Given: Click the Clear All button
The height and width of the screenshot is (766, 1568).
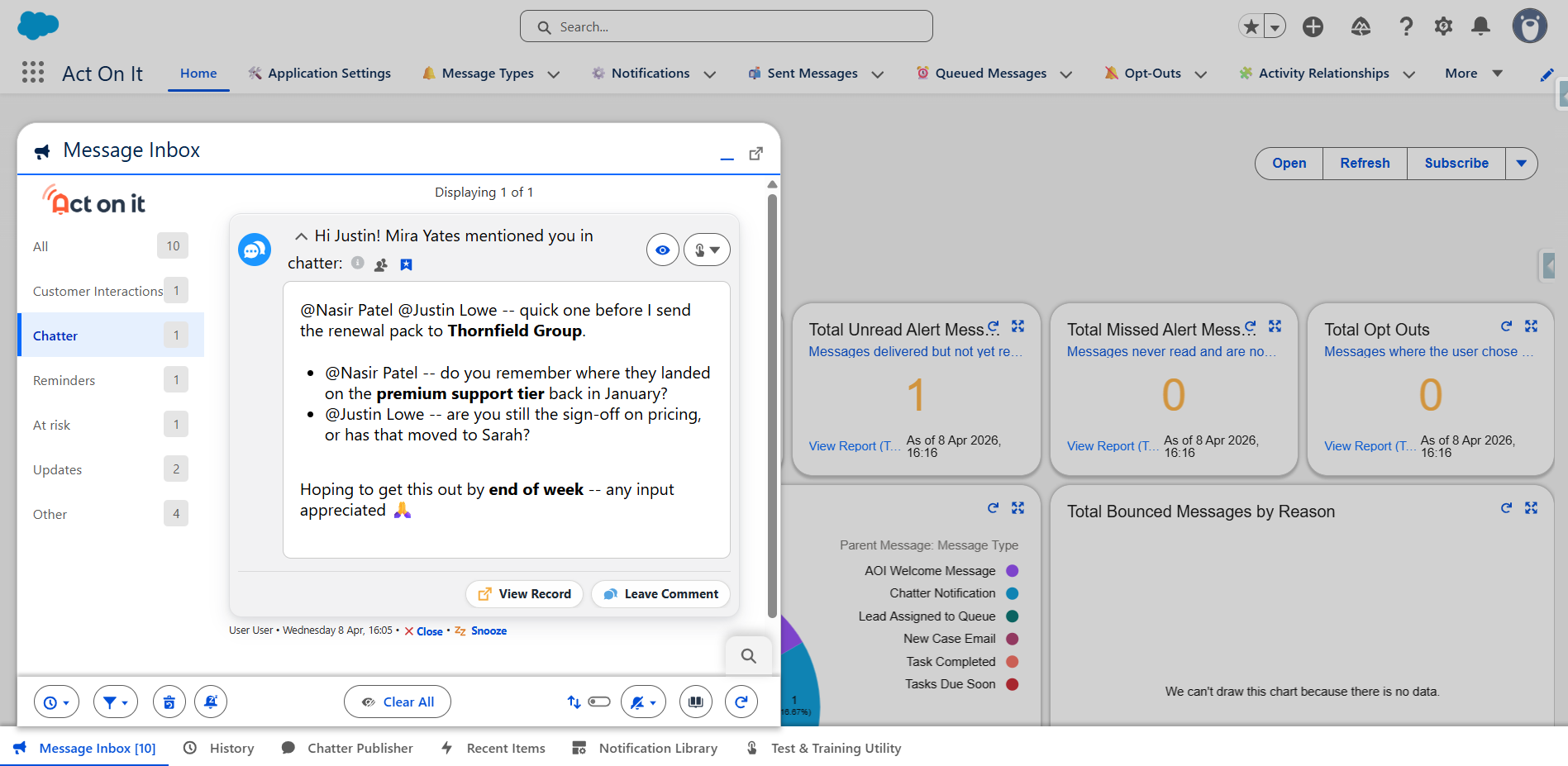Looking at the screenshot, I should point(398,702).
